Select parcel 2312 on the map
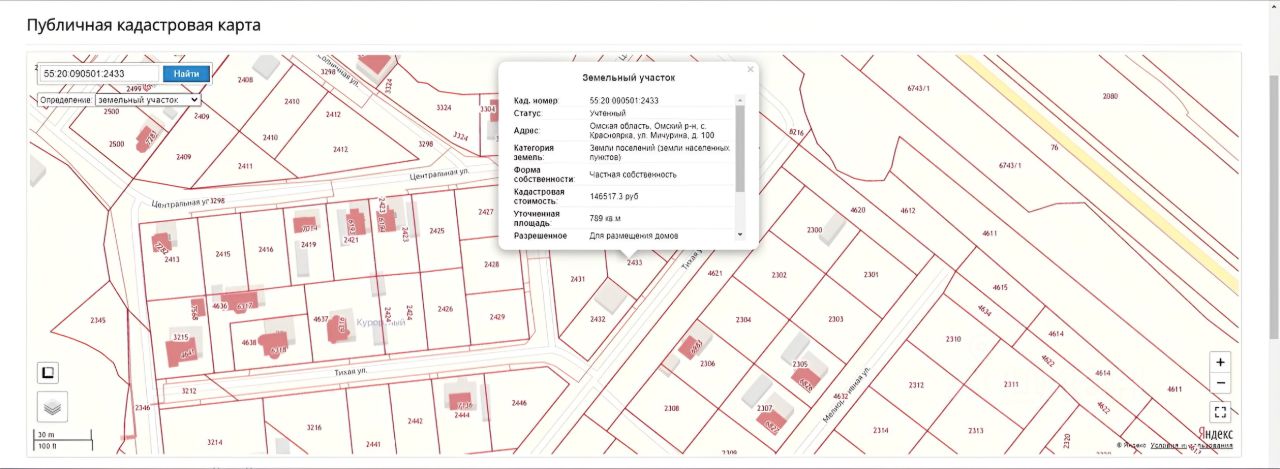 coord(916,385)
